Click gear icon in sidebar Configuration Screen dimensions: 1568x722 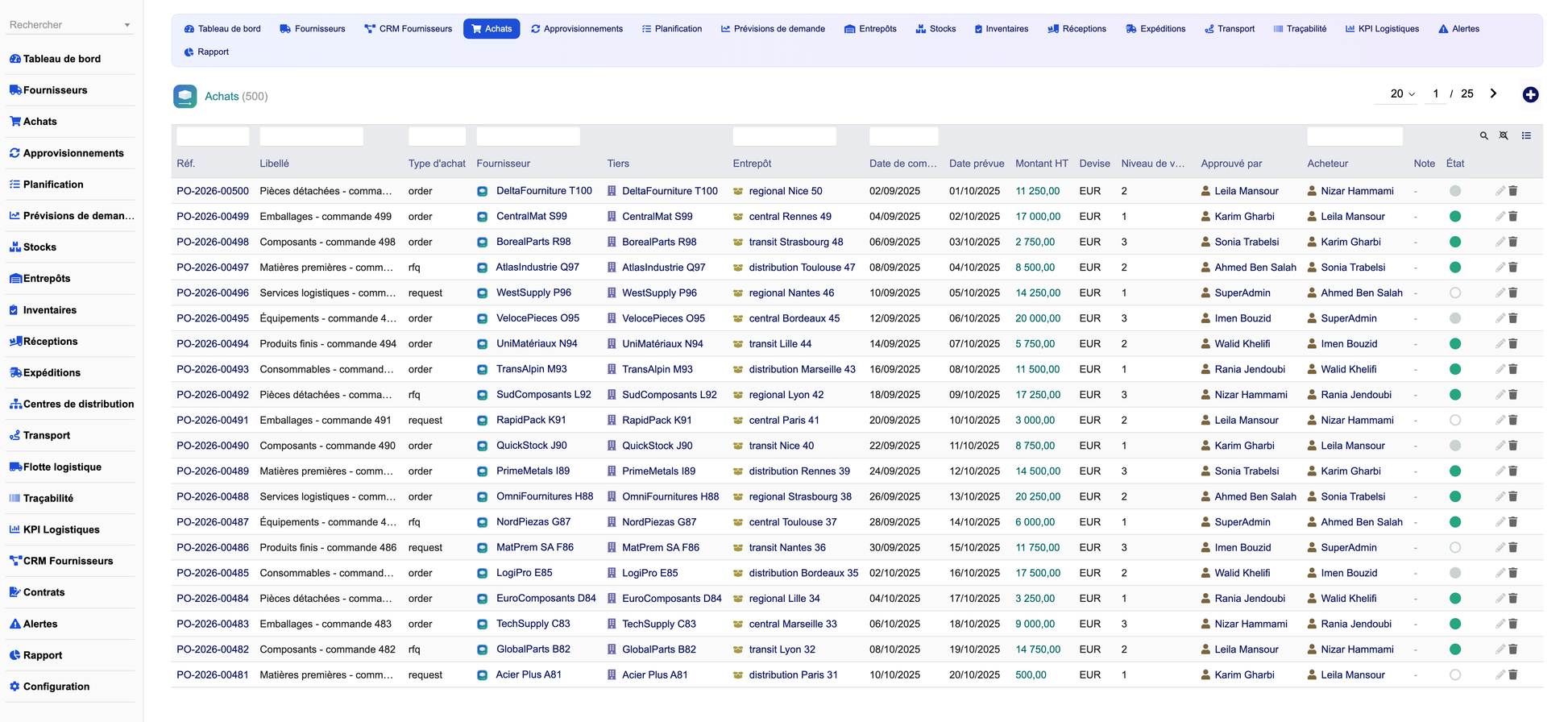(x=15, y=687)
